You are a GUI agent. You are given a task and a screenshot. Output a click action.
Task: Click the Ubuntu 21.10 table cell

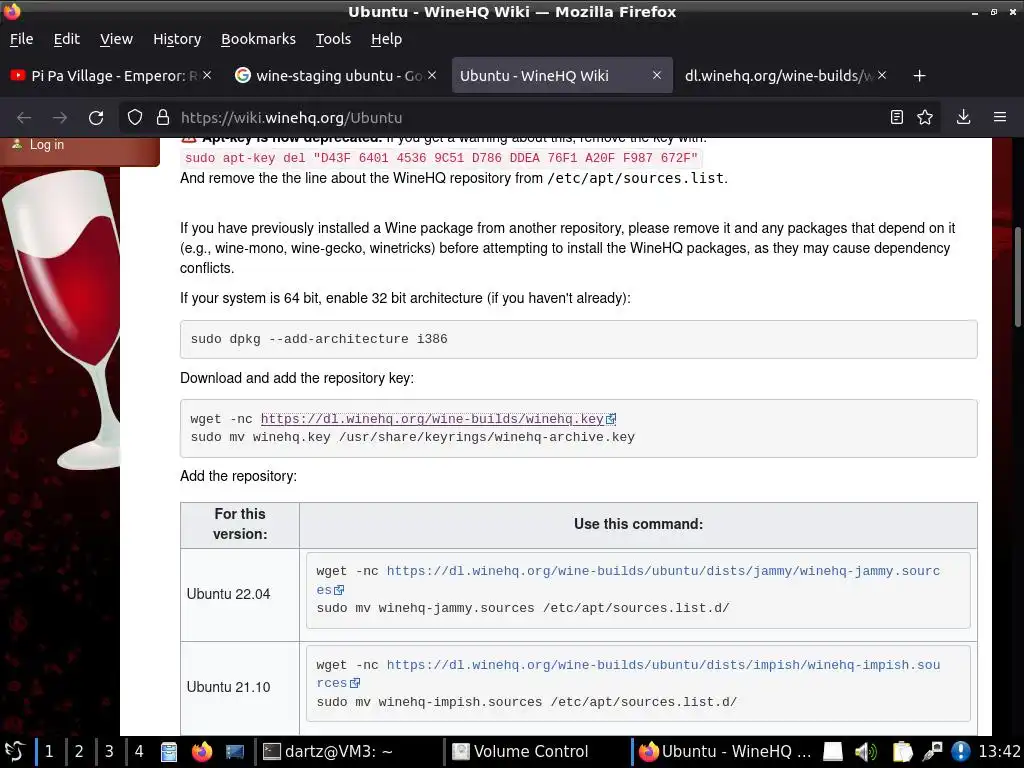[x=240, y=687]
